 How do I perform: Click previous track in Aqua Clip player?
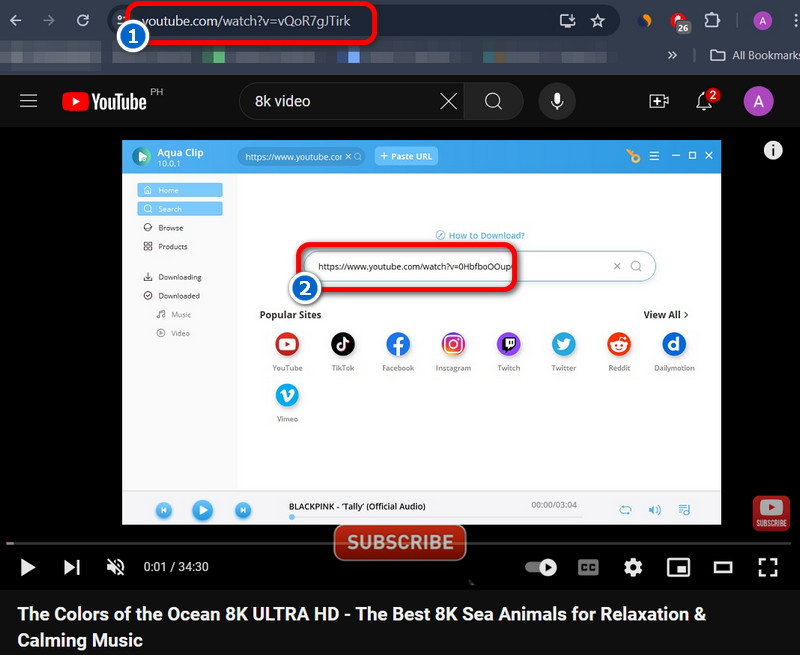click(164, 510)
